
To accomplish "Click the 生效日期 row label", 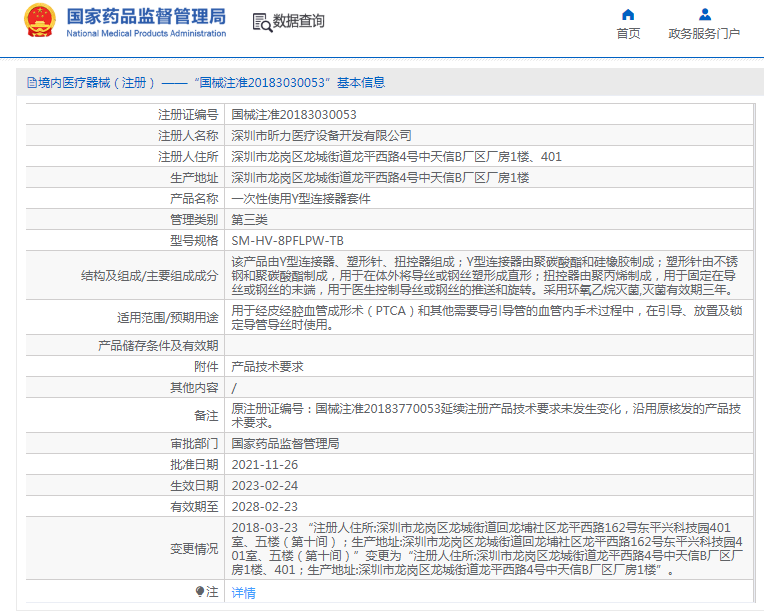I will coord(194,486).
